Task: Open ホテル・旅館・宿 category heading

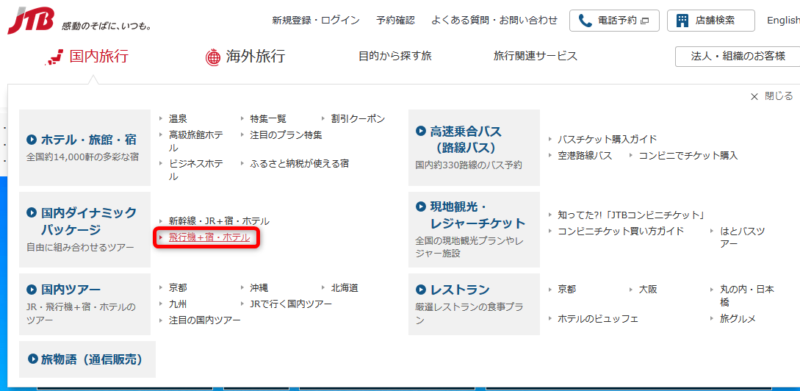Action: (89, 139)
